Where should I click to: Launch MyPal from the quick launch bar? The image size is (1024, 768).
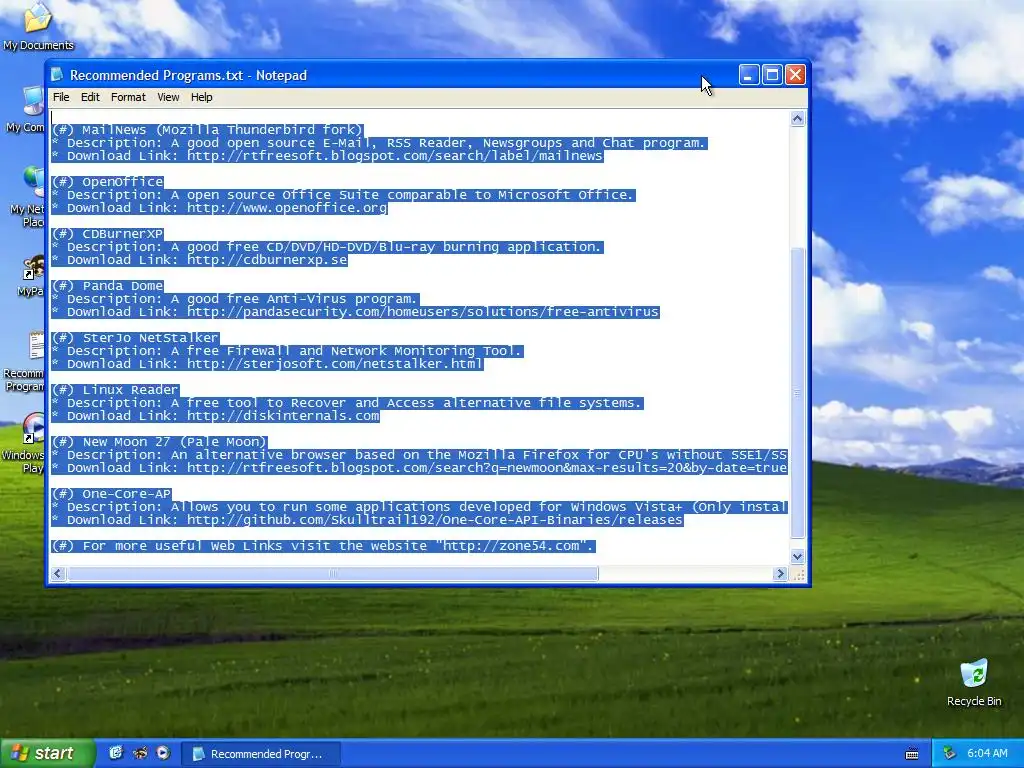click(x=140, y=753)
